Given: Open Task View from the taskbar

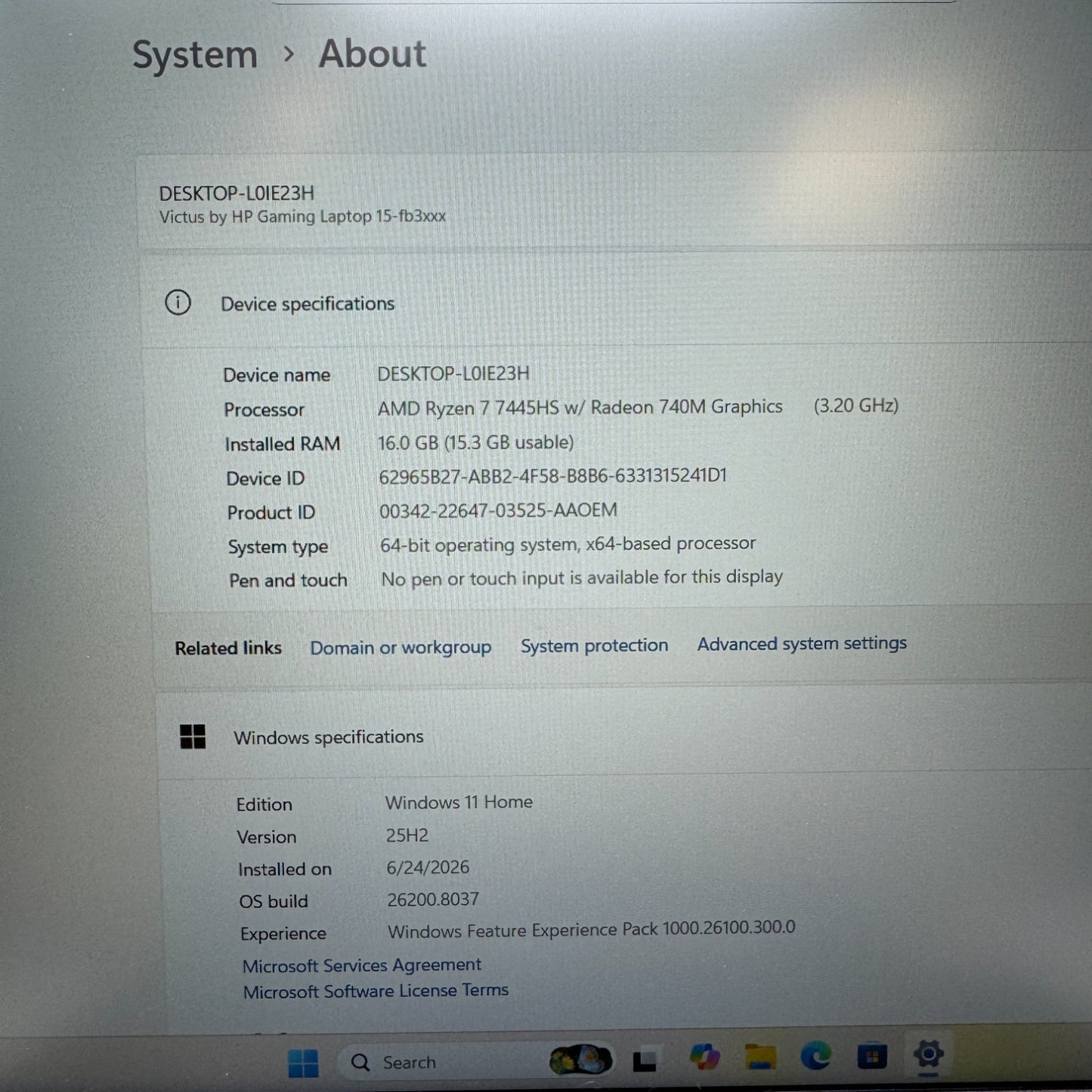Looking at the screenshot, I should pos(644,1060).
